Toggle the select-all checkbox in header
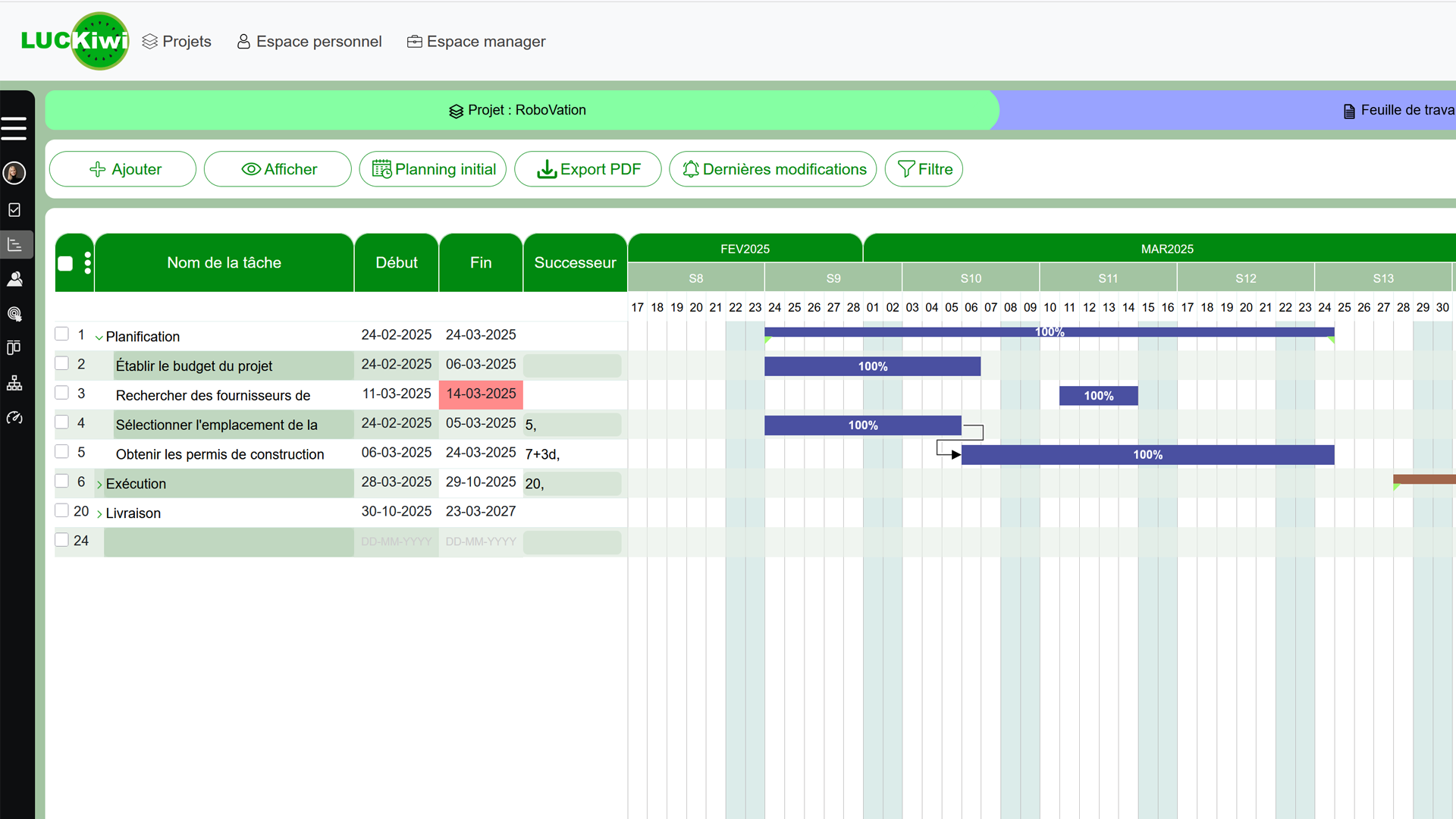 (x=65, y=263)
